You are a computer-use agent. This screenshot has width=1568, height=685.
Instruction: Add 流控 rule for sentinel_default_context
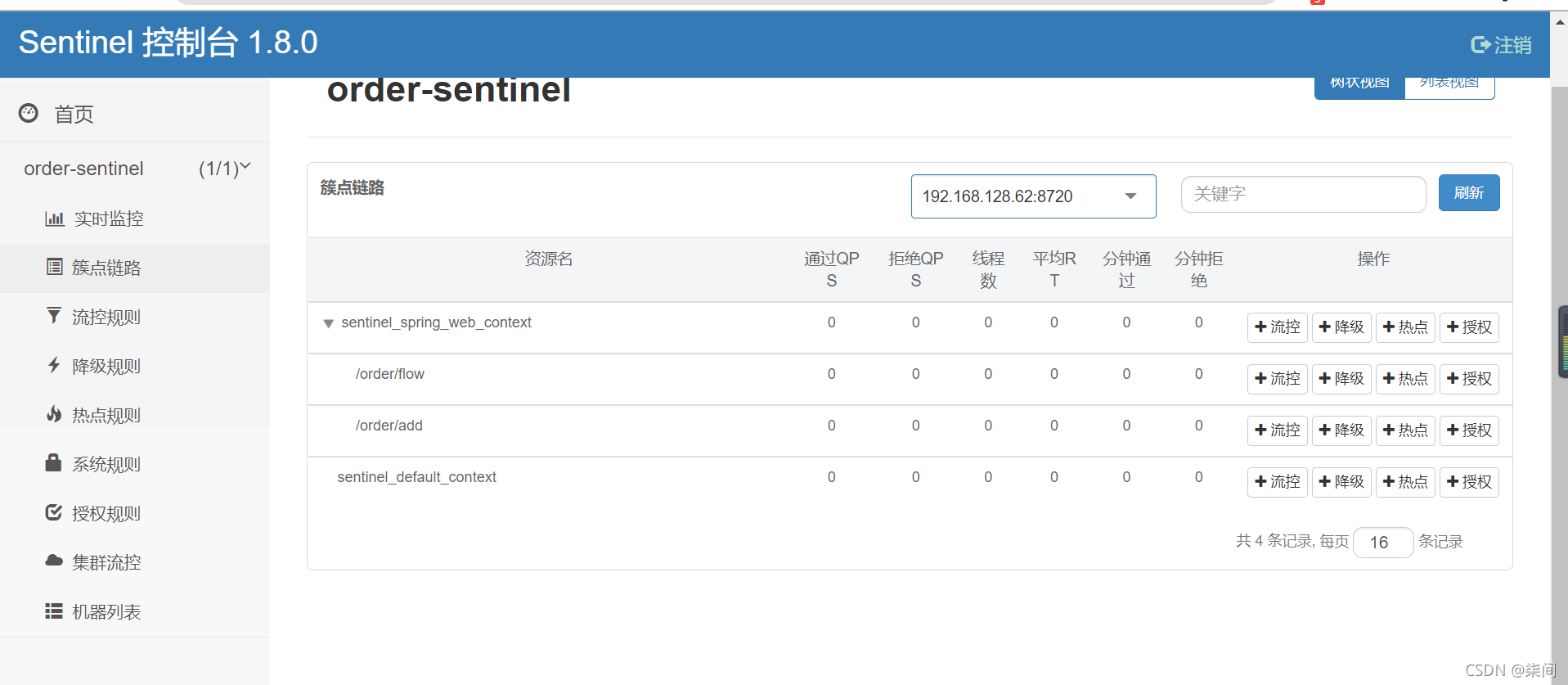click(1277, 482)
